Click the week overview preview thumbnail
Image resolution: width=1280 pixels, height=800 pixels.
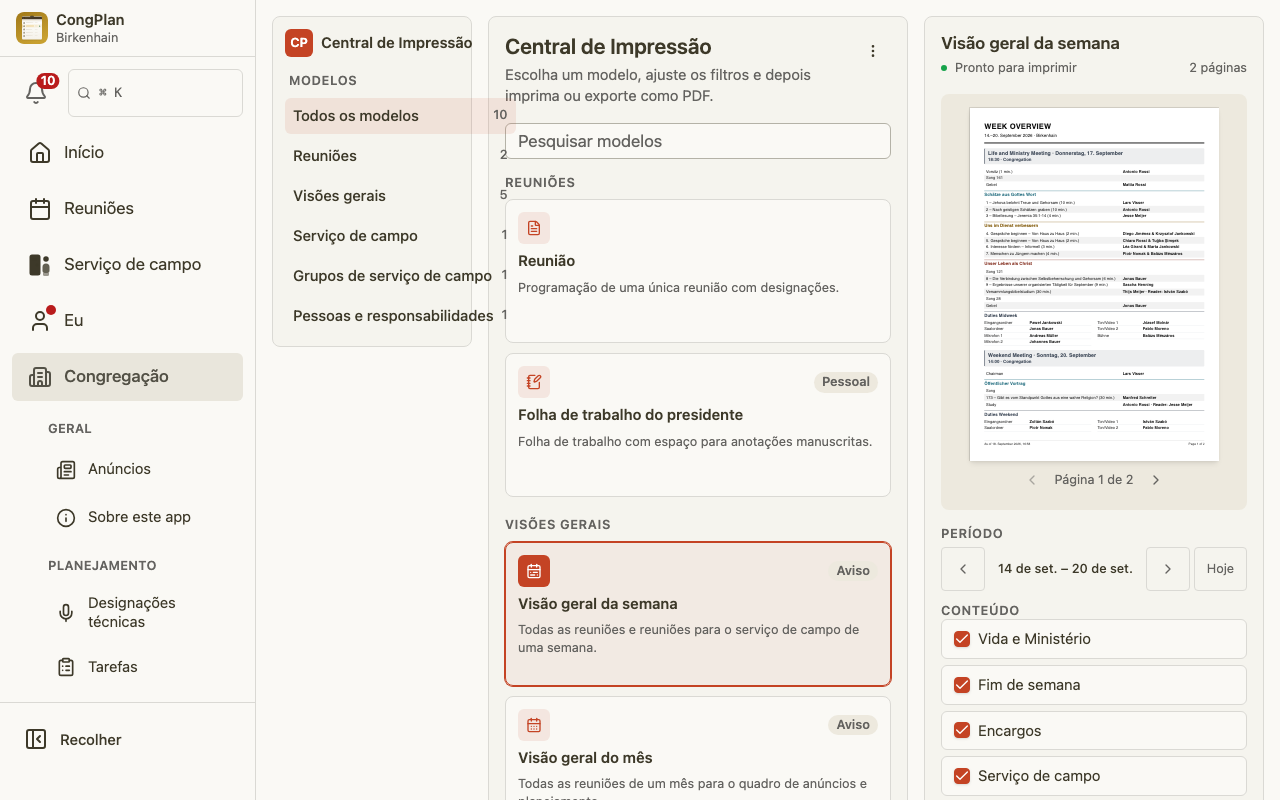click(x=1094, y=284)
